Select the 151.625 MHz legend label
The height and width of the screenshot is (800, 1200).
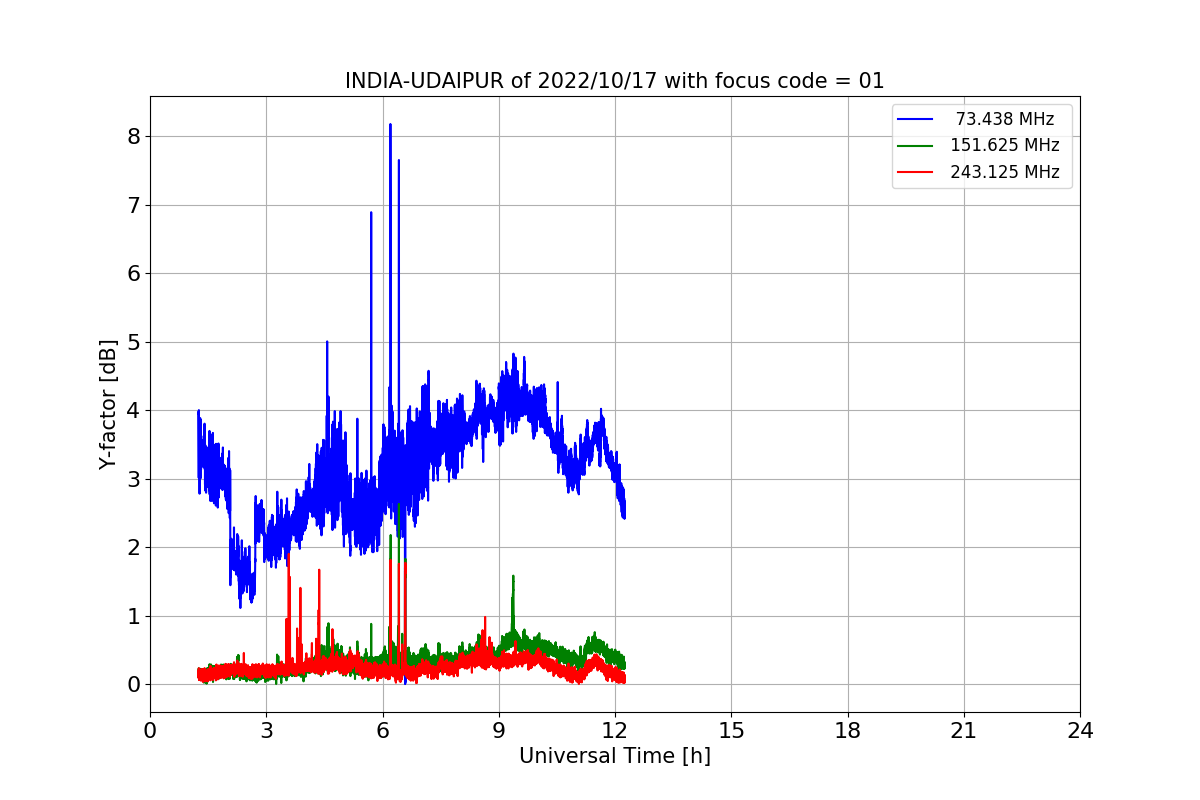pos(1004,145)
